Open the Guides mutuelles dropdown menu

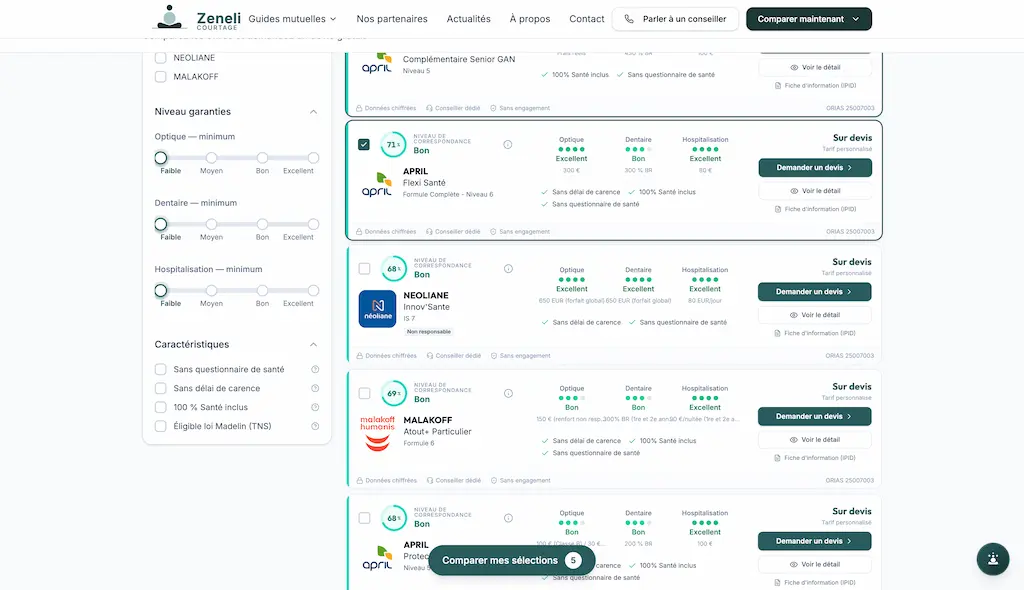[293, 19]
